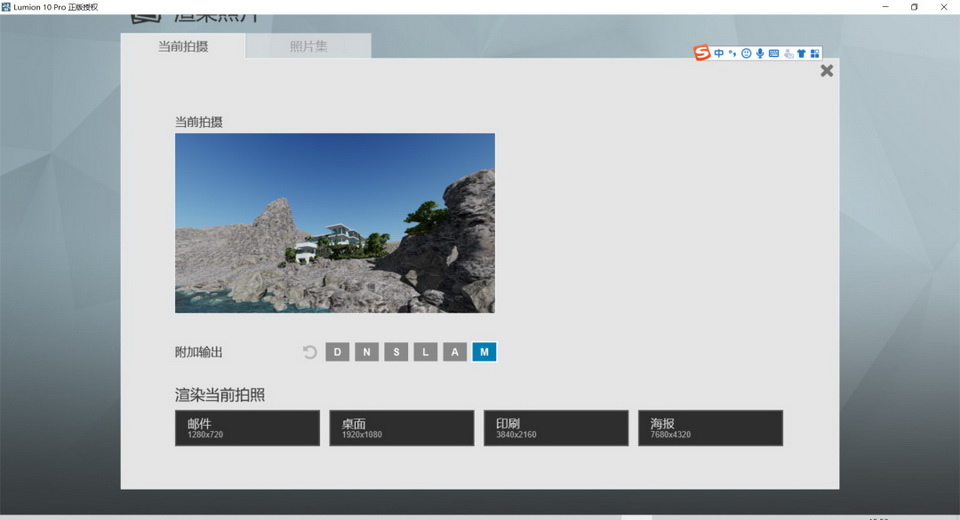Toggle the D depth map output
960x520 pixels.
337,352
